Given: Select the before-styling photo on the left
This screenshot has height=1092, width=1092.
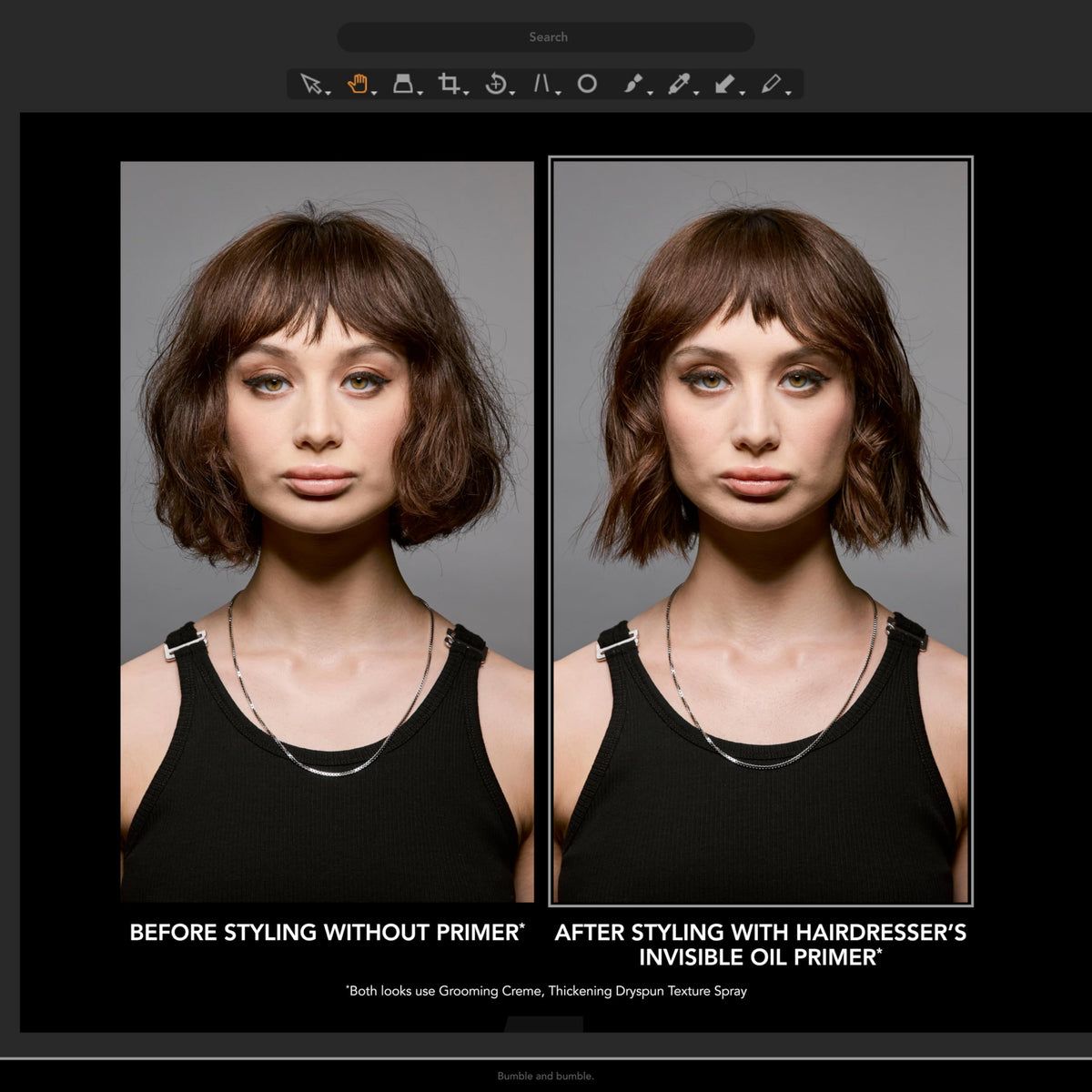Looking at the screenshot, I should (x=328, y=531).
